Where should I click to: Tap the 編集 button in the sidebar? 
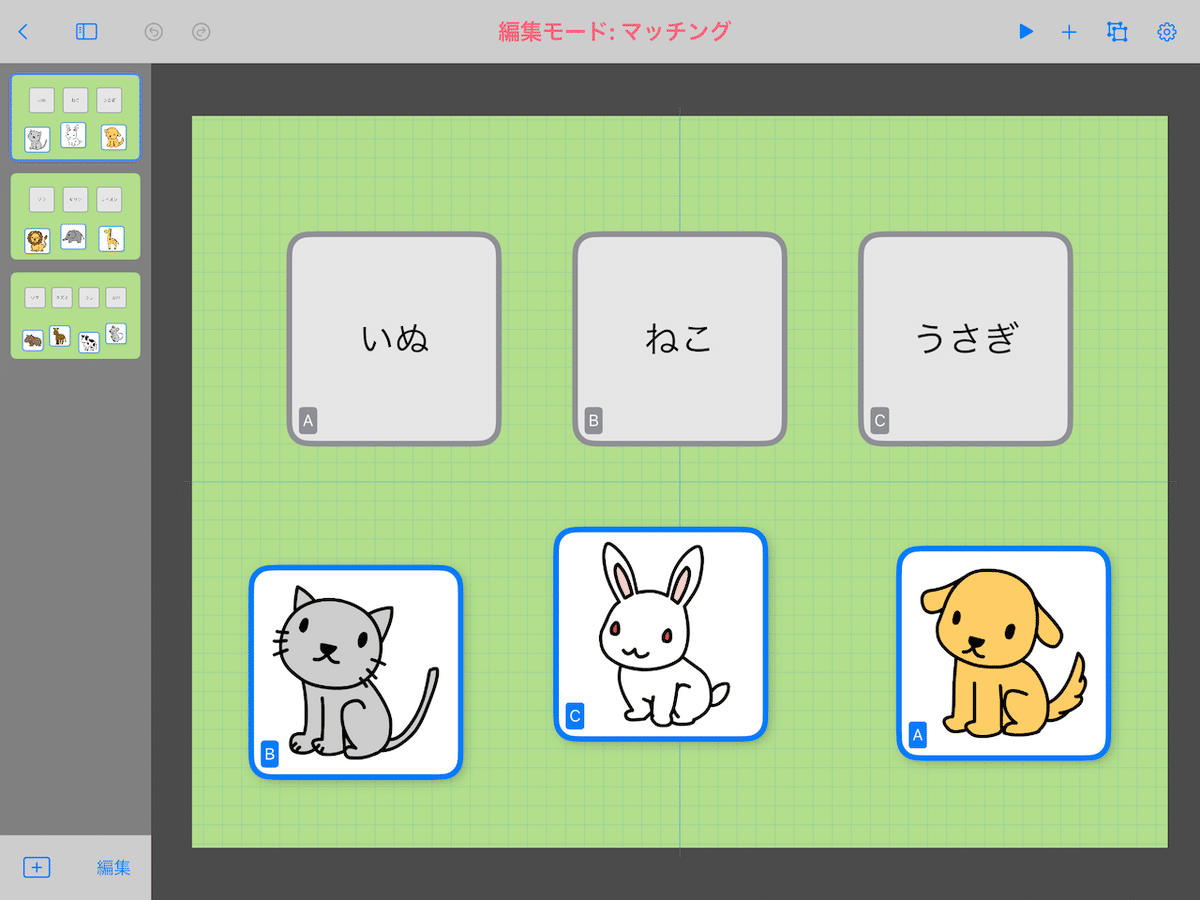click(114, 867)
